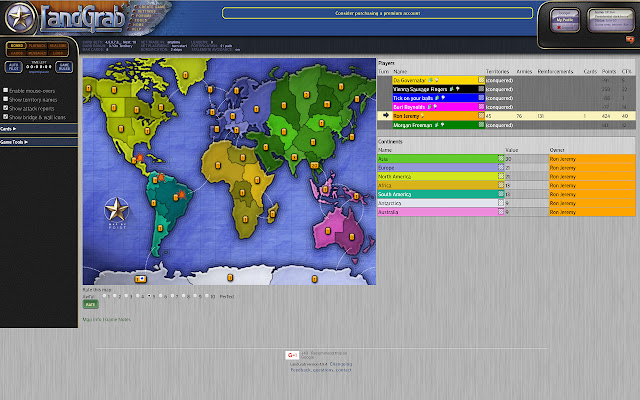
Task: Expand the Cards panel
Action: click(8, 129)
